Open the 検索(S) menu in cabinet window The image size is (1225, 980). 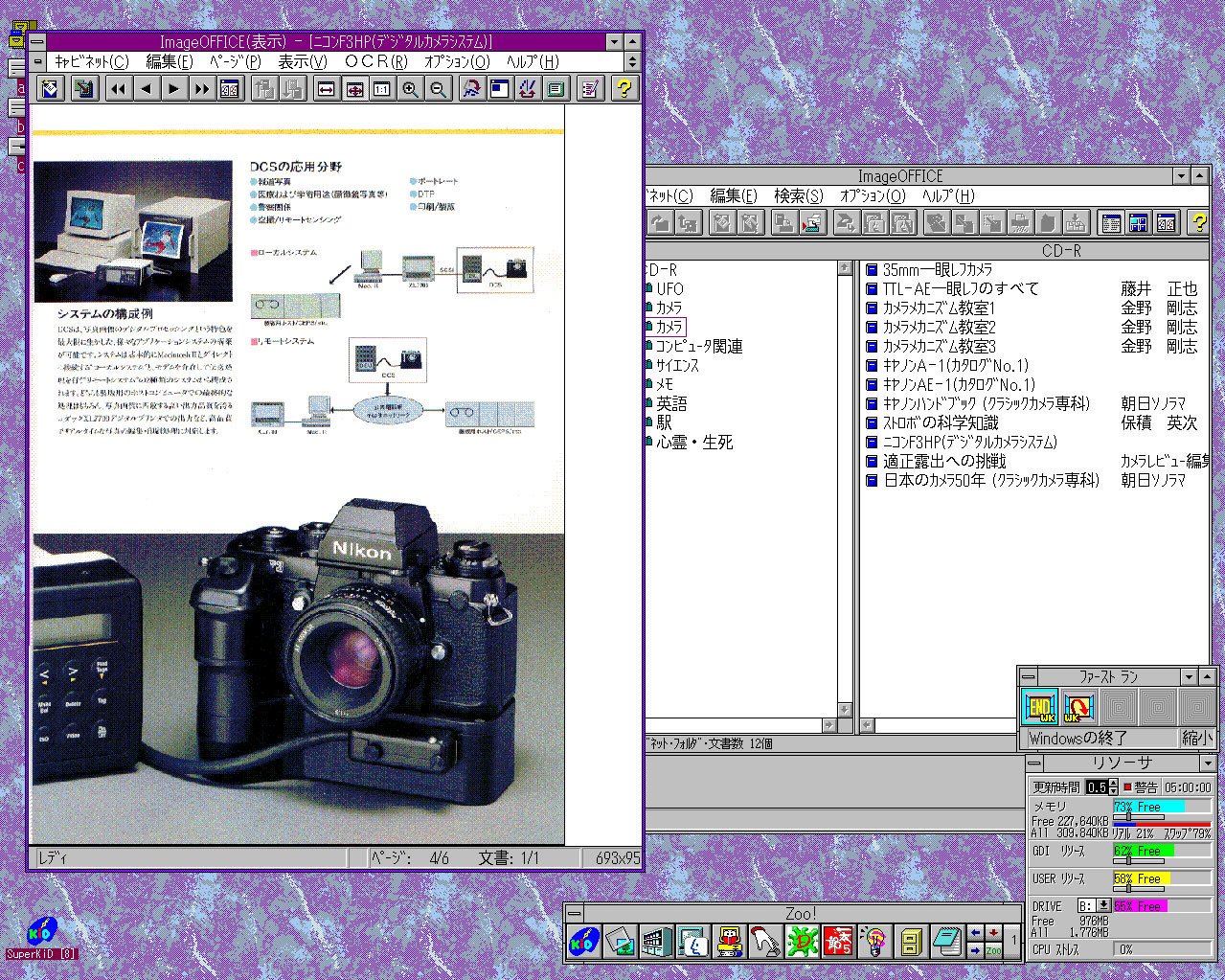(x=798, y=195)
